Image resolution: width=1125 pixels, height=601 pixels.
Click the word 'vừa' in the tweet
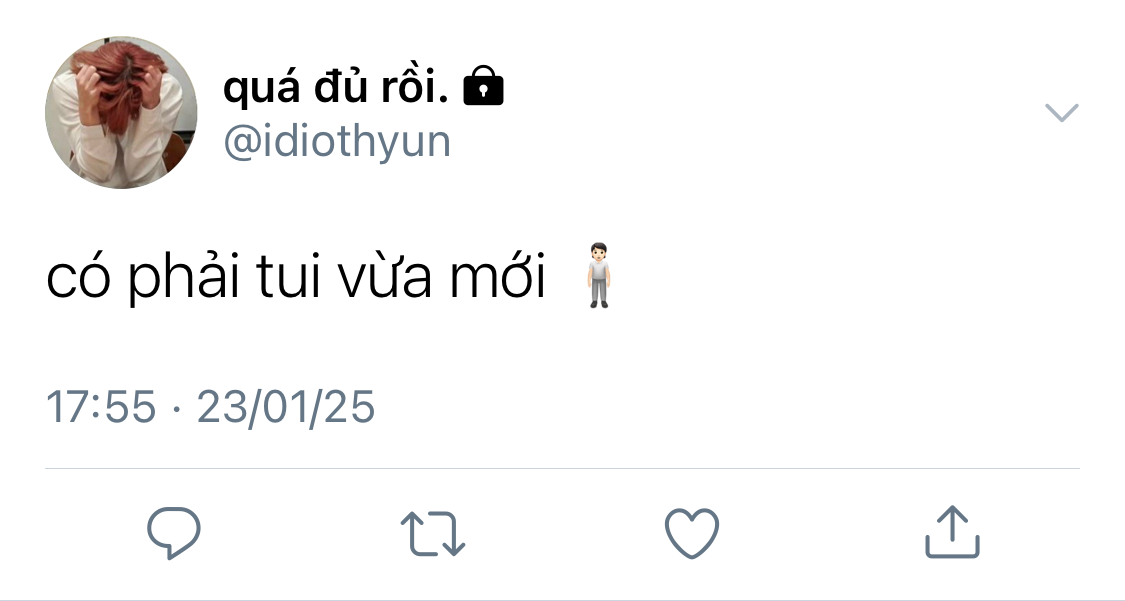[385, 278]
